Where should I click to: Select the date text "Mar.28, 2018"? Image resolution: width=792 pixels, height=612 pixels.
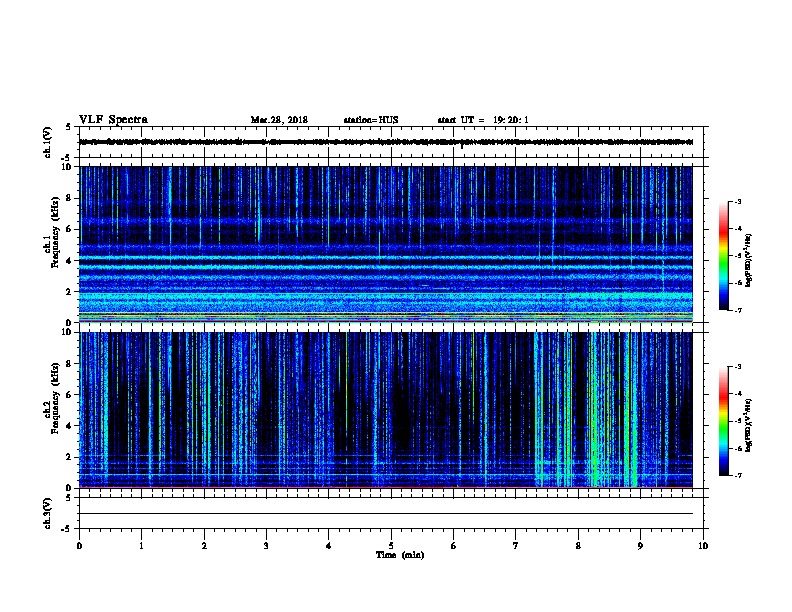click(279, 120)
